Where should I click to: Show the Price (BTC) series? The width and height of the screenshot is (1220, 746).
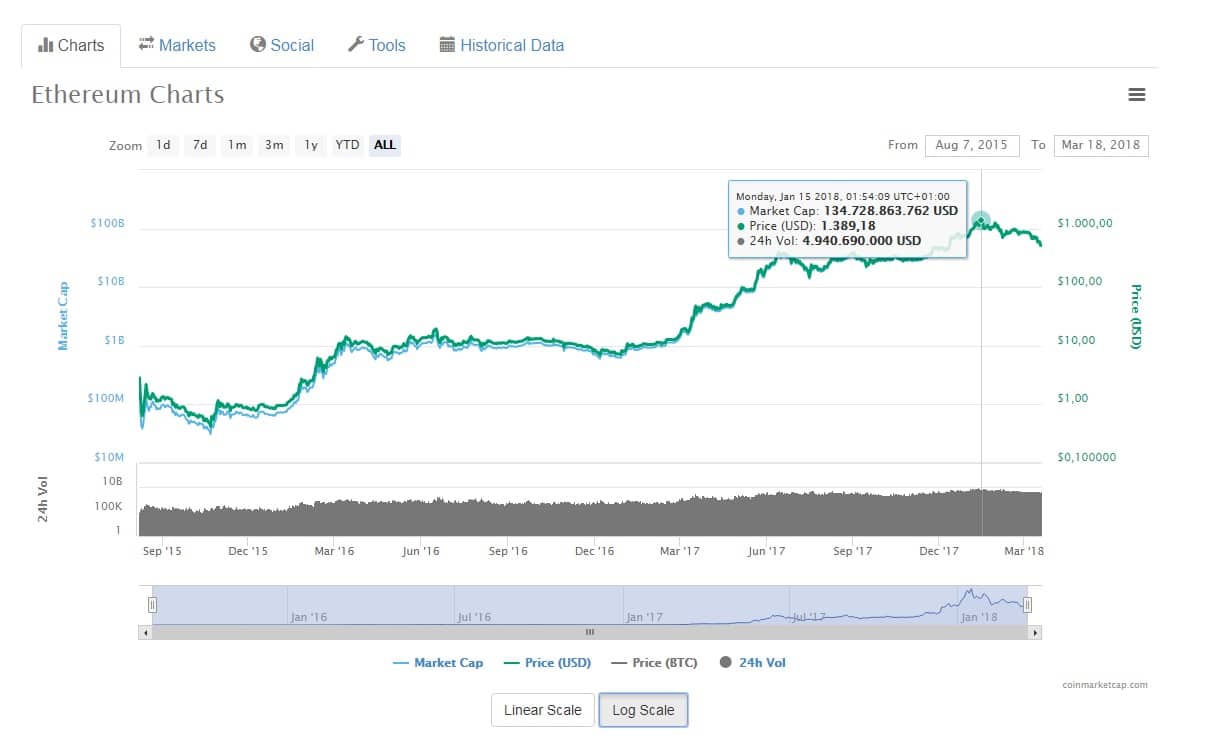click(x=654, y=663)
